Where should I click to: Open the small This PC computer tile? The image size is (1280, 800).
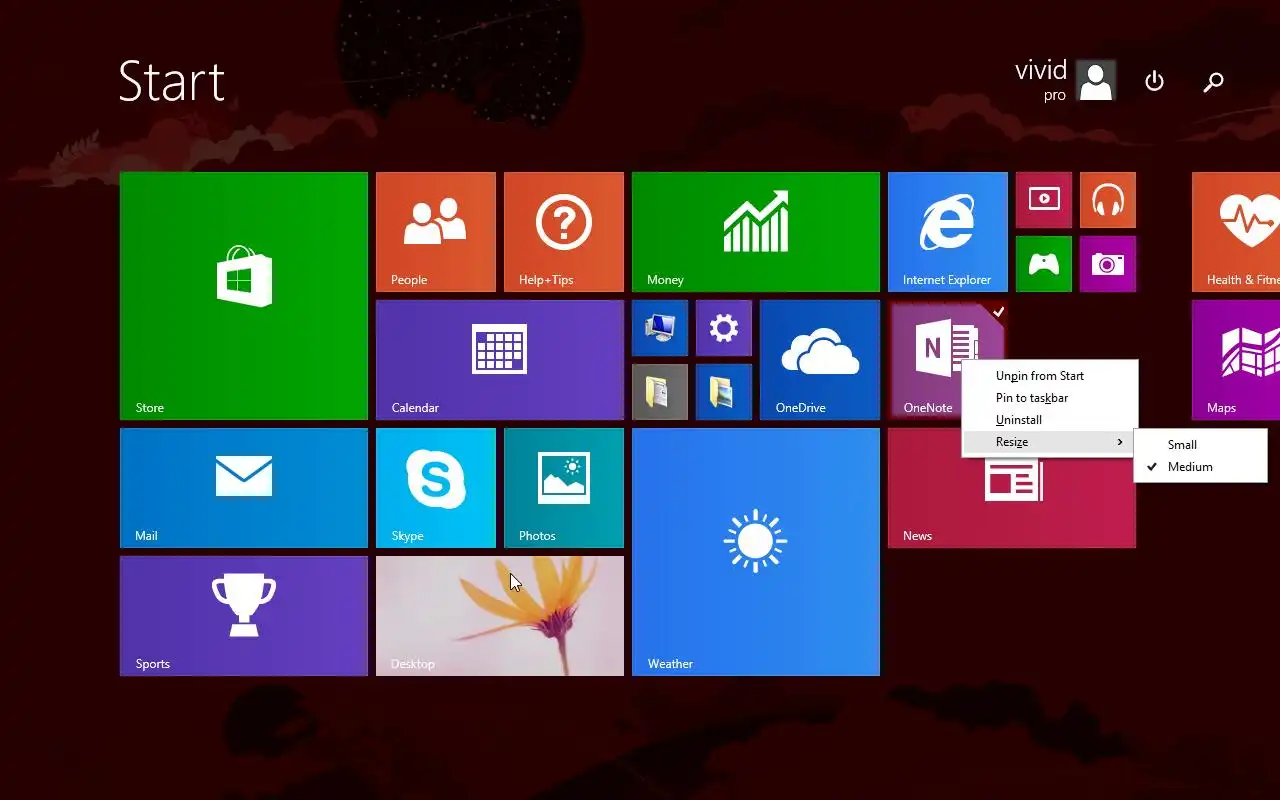click(660, 328)
